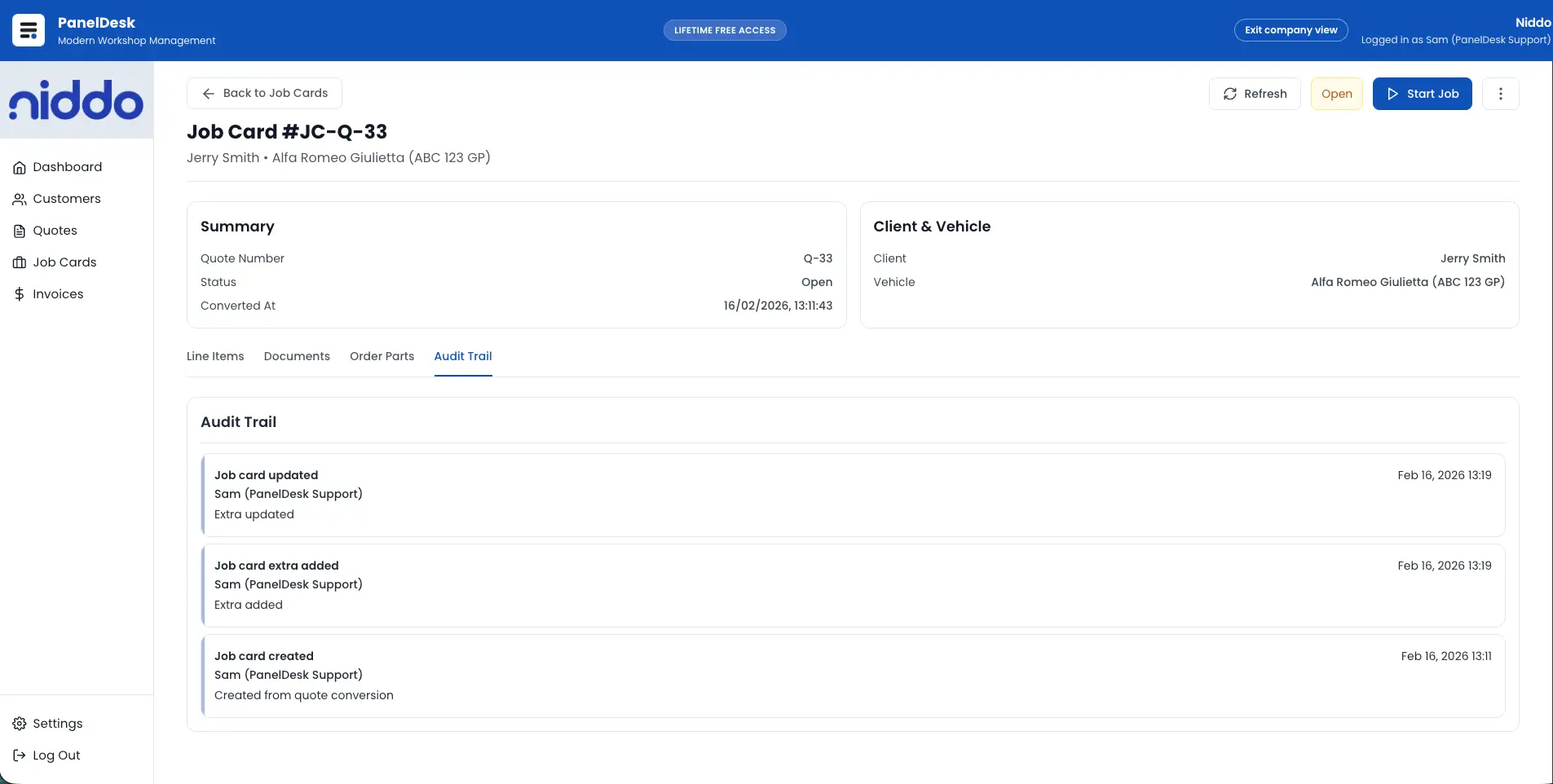The image size is (1553, 784).
Task: Navigate to Quotes using its sidebar icon
Action: point(20,231)
